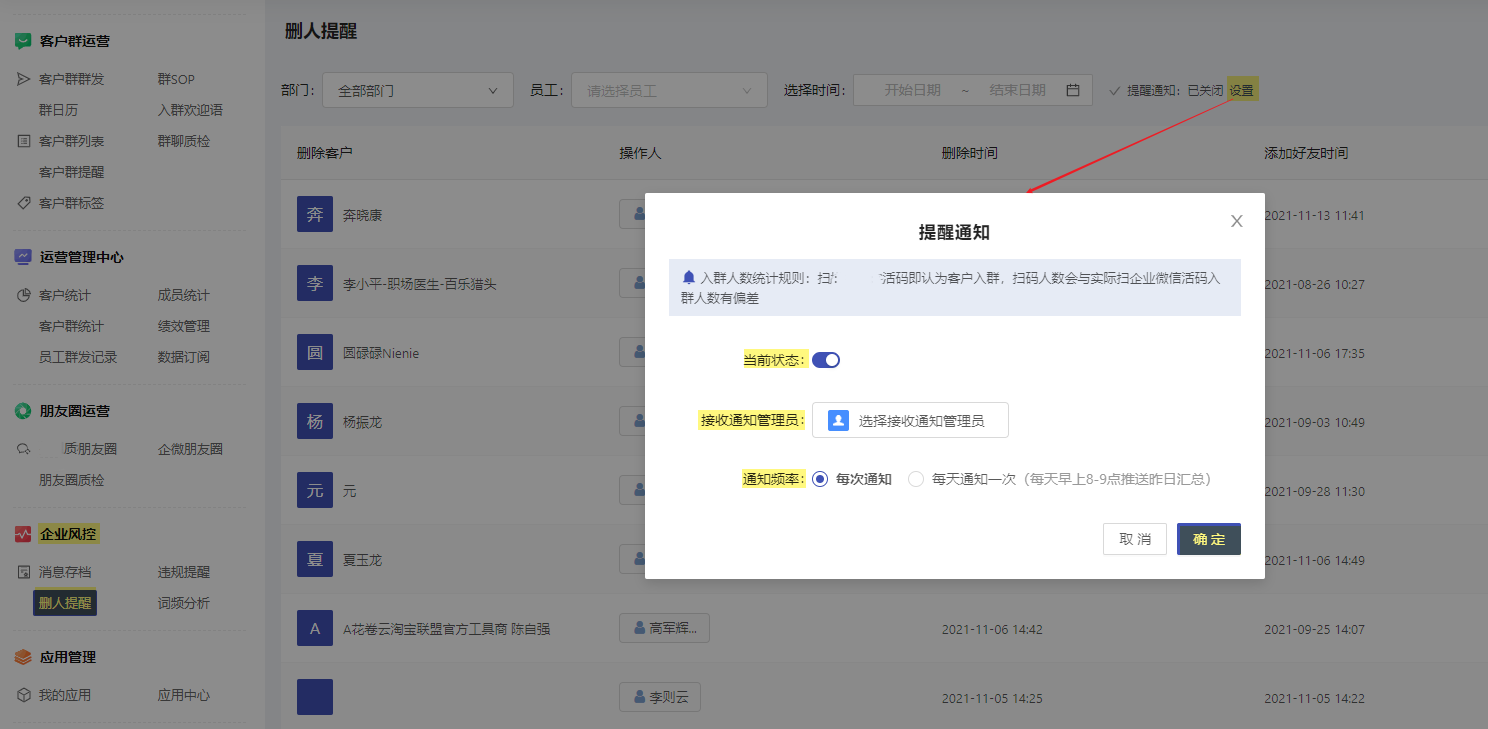Click the 朋友圈运营 section circle icon

click(x=23, y=411)
